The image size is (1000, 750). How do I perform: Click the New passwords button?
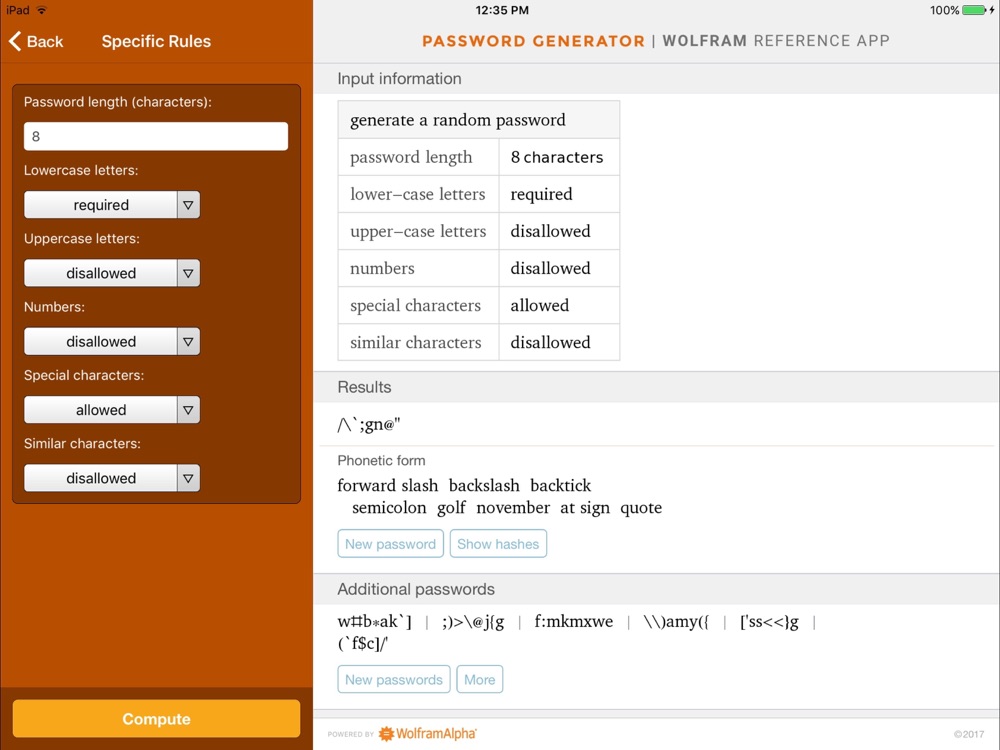[393, 679]
